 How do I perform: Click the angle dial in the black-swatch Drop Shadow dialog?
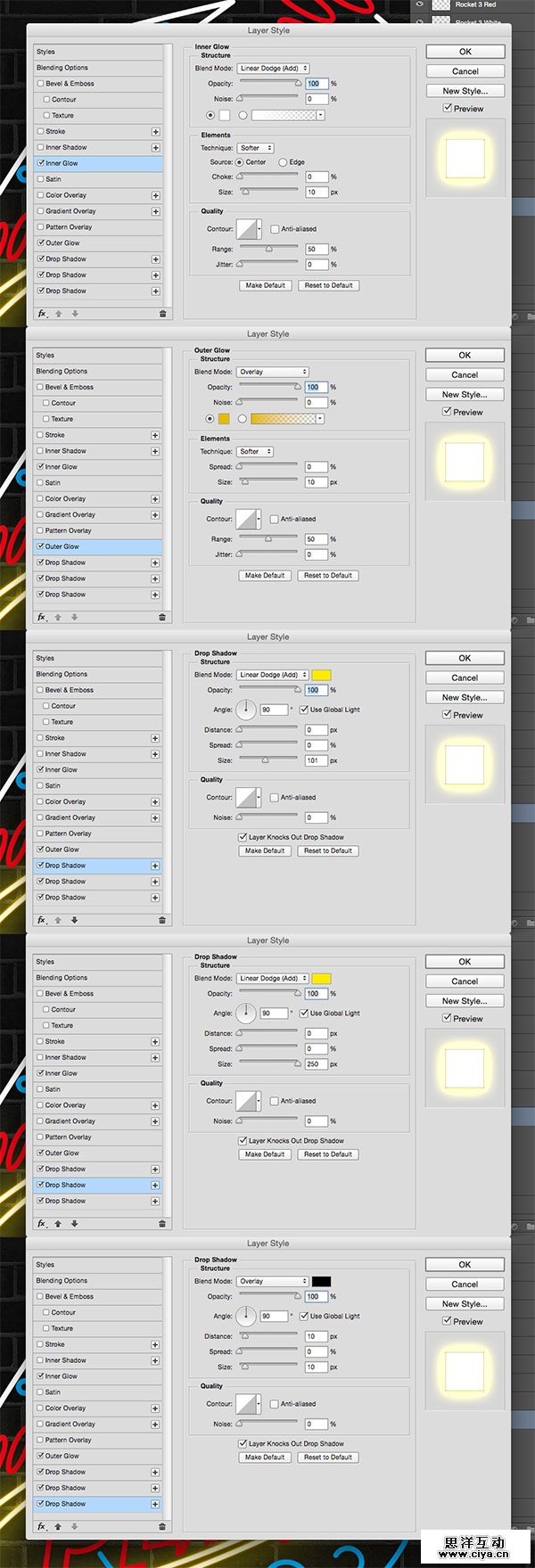[x=245, y=1316]
